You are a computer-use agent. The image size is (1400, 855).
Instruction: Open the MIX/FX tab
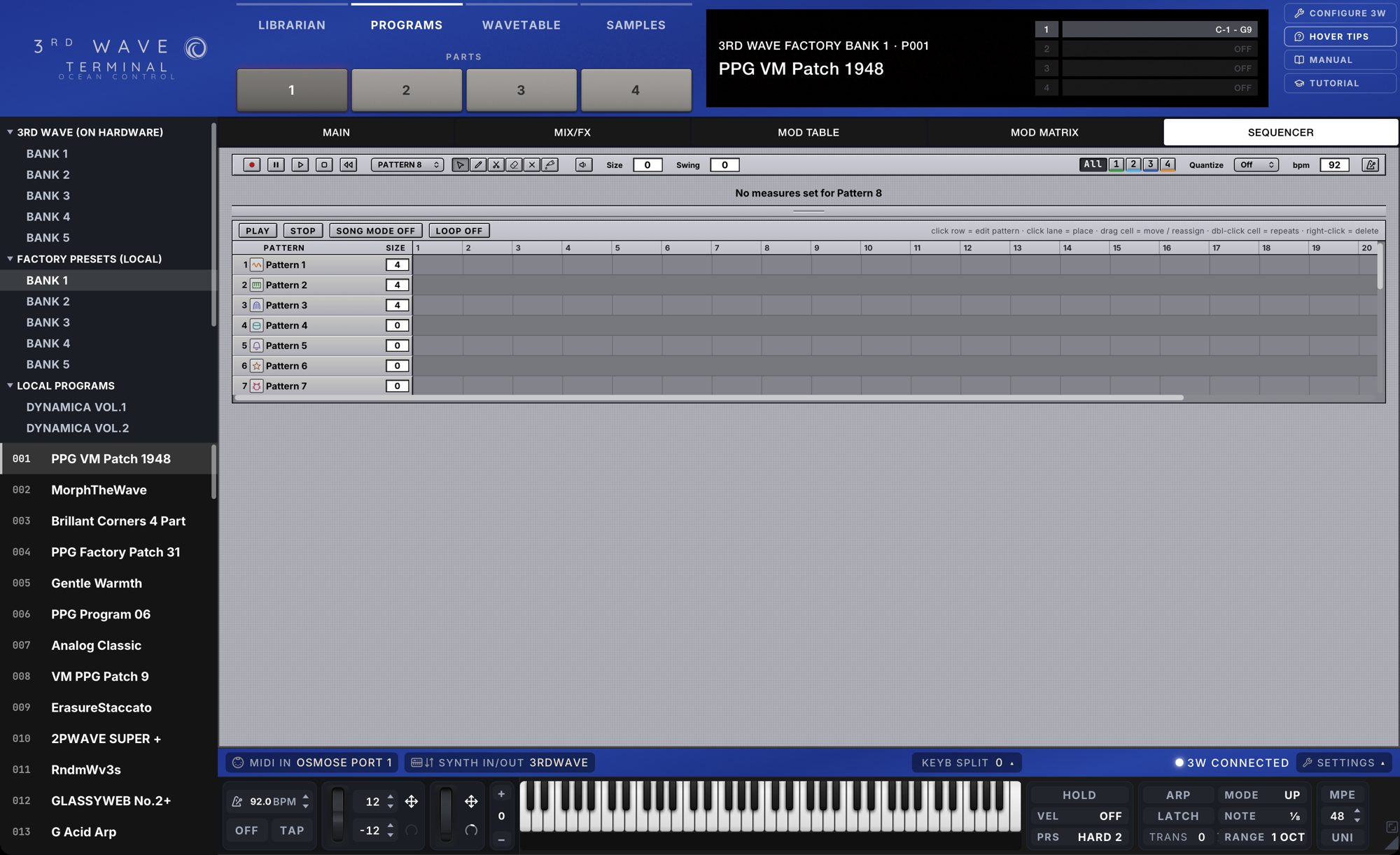click(573, 132)
